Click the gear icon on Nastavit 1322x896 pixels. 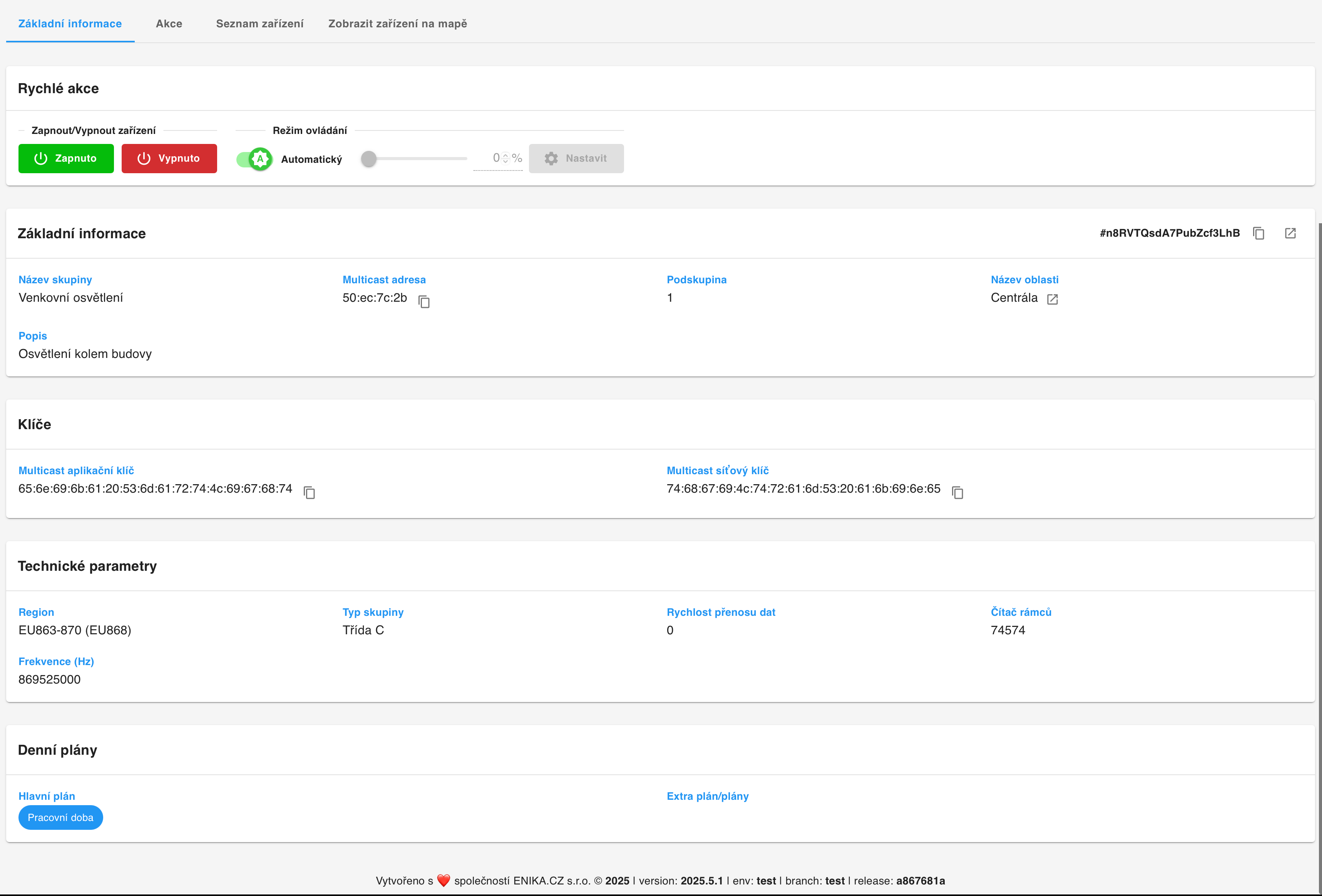pos(551,159)
